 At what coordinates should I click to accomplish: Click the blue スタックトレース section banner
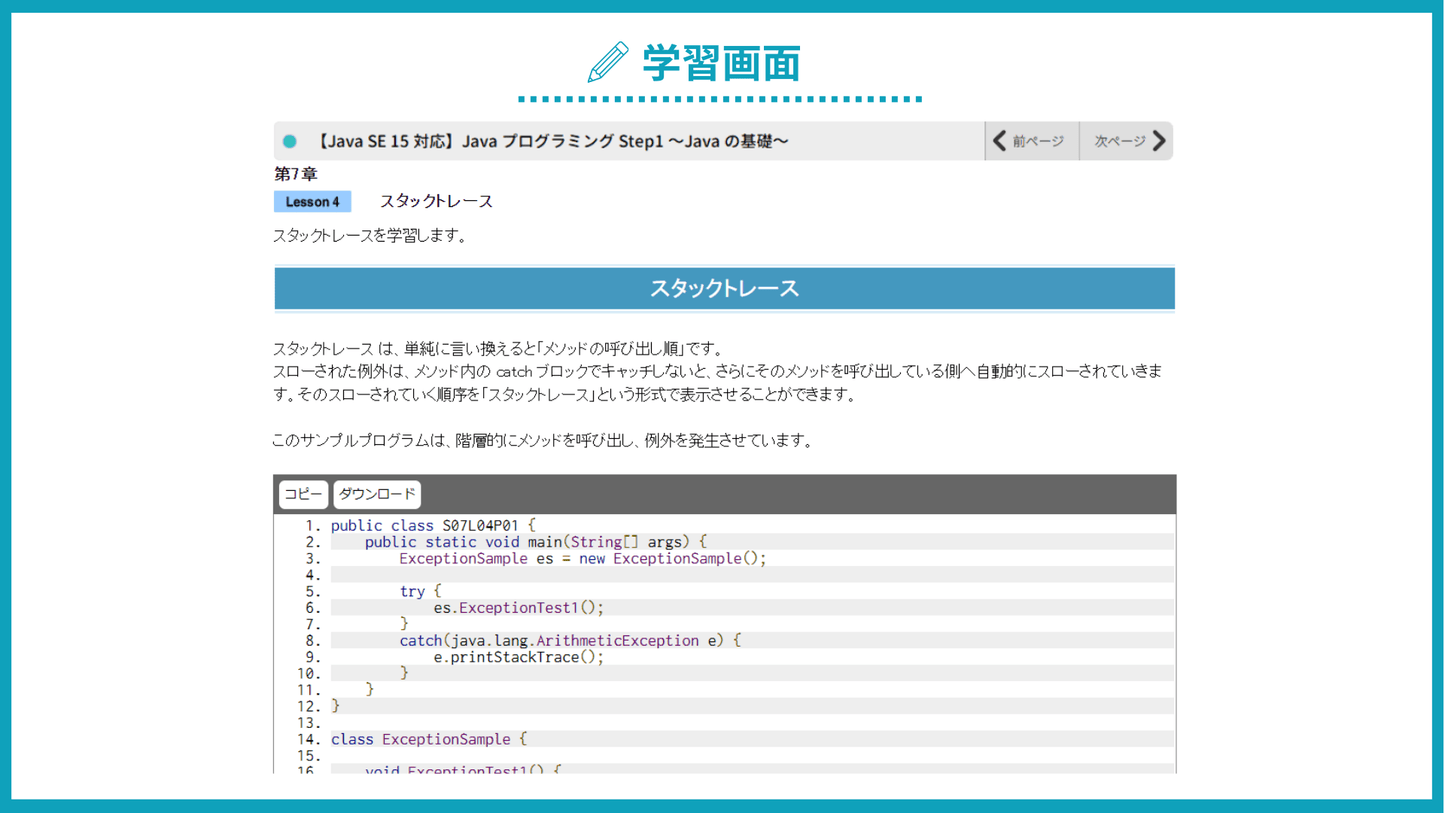point(724,289)
